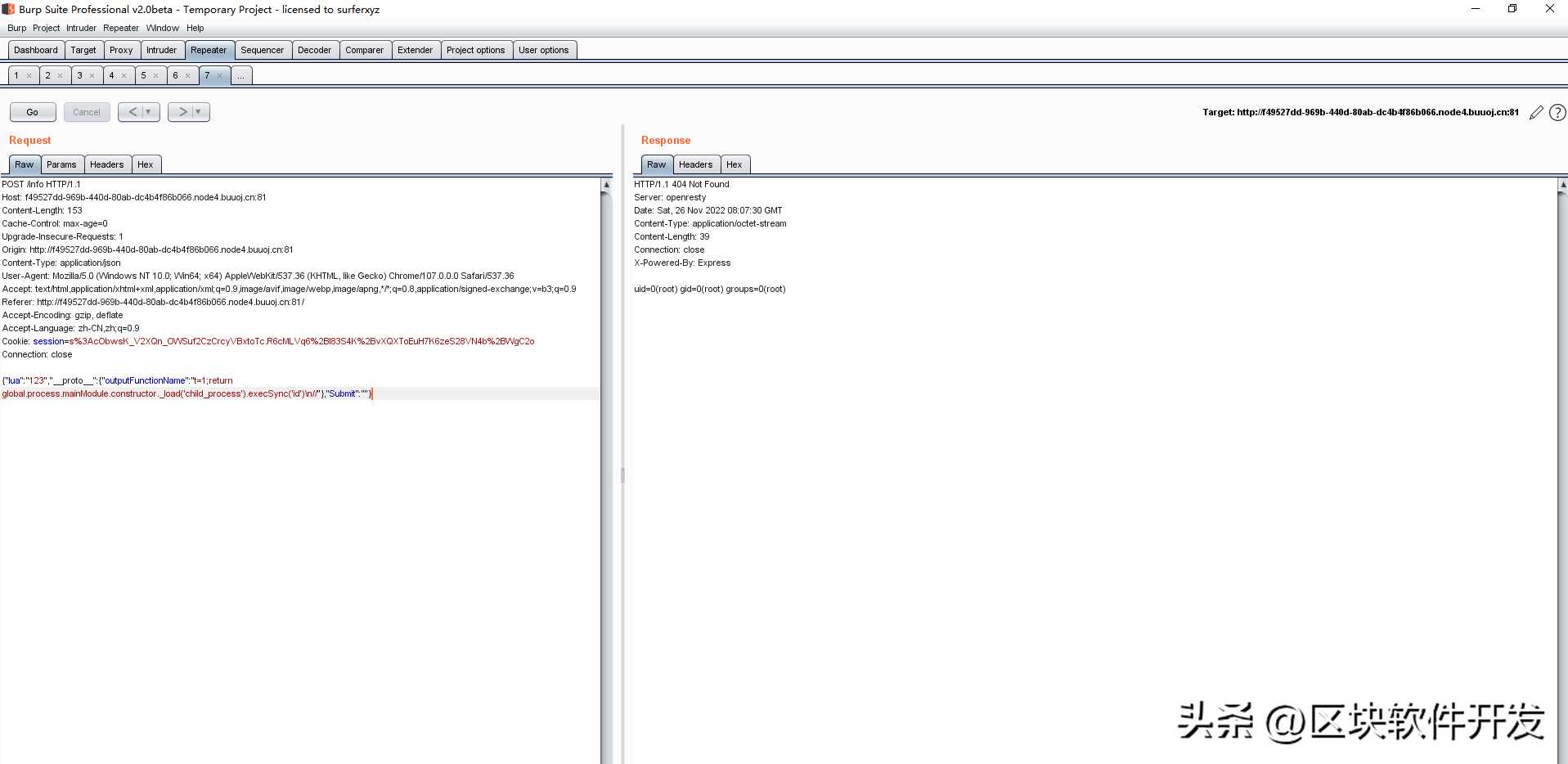This screenshot has height=764, width=1568.
Task: Click the POST /info HTTP/1.1 request line
Action: point(41,184)
